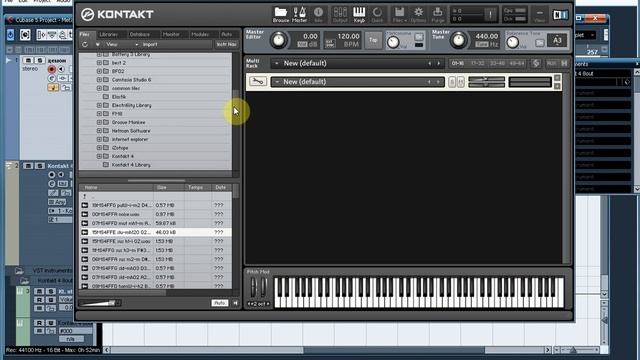Toggle the Keyb on-screen keyboard icon
640x360 pixels.
click(359, 14)
